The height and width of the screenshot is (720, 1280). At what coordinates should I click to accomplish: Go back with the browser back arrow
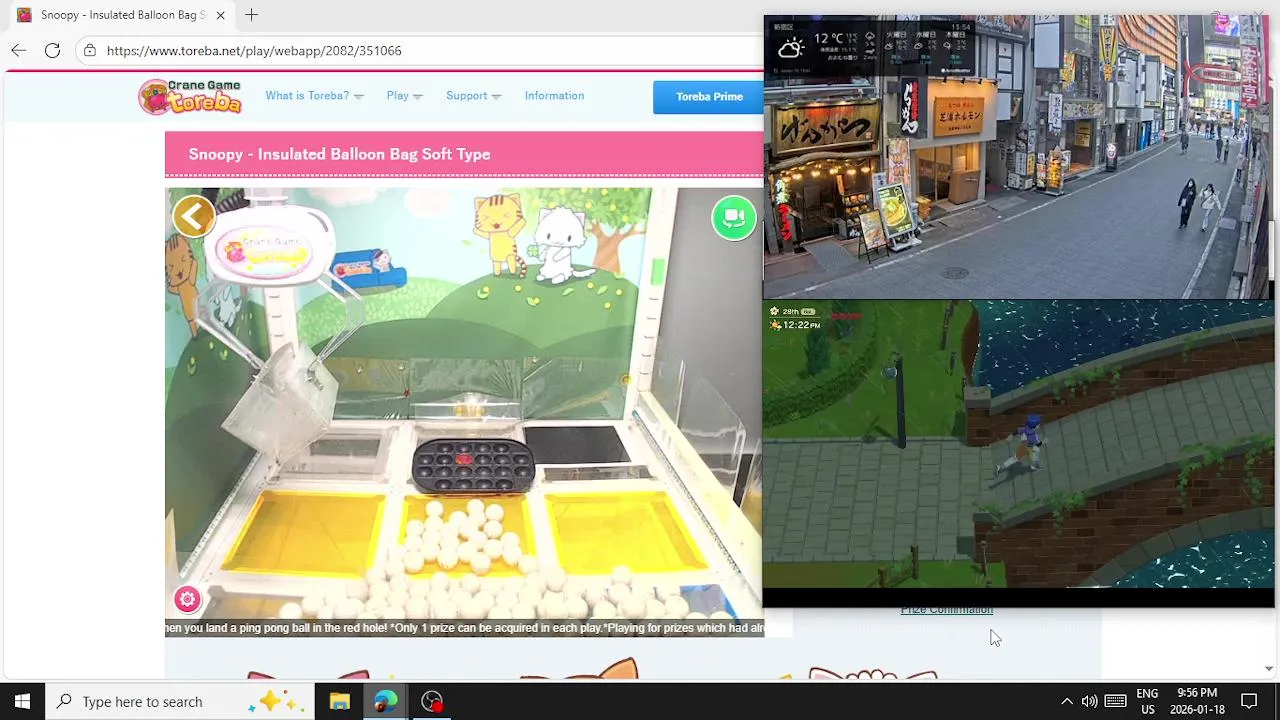19,50
